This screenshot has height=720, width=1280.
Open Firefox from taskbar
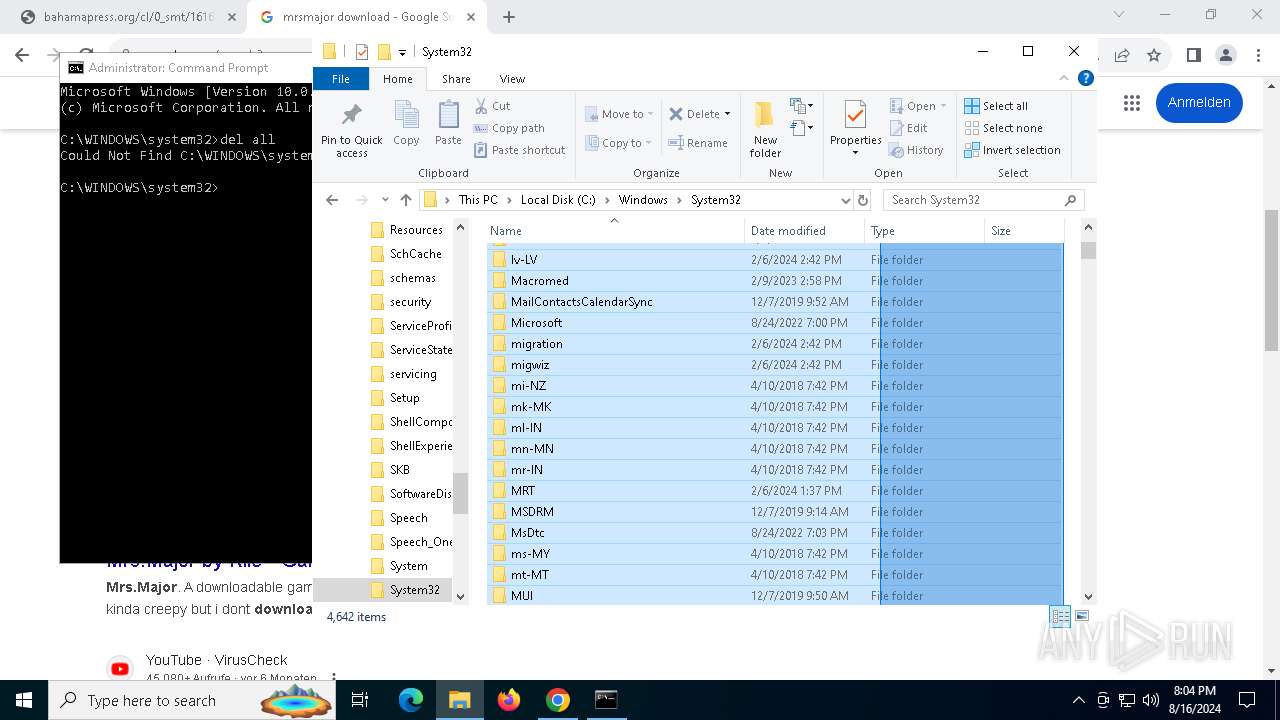pos(509,700)
